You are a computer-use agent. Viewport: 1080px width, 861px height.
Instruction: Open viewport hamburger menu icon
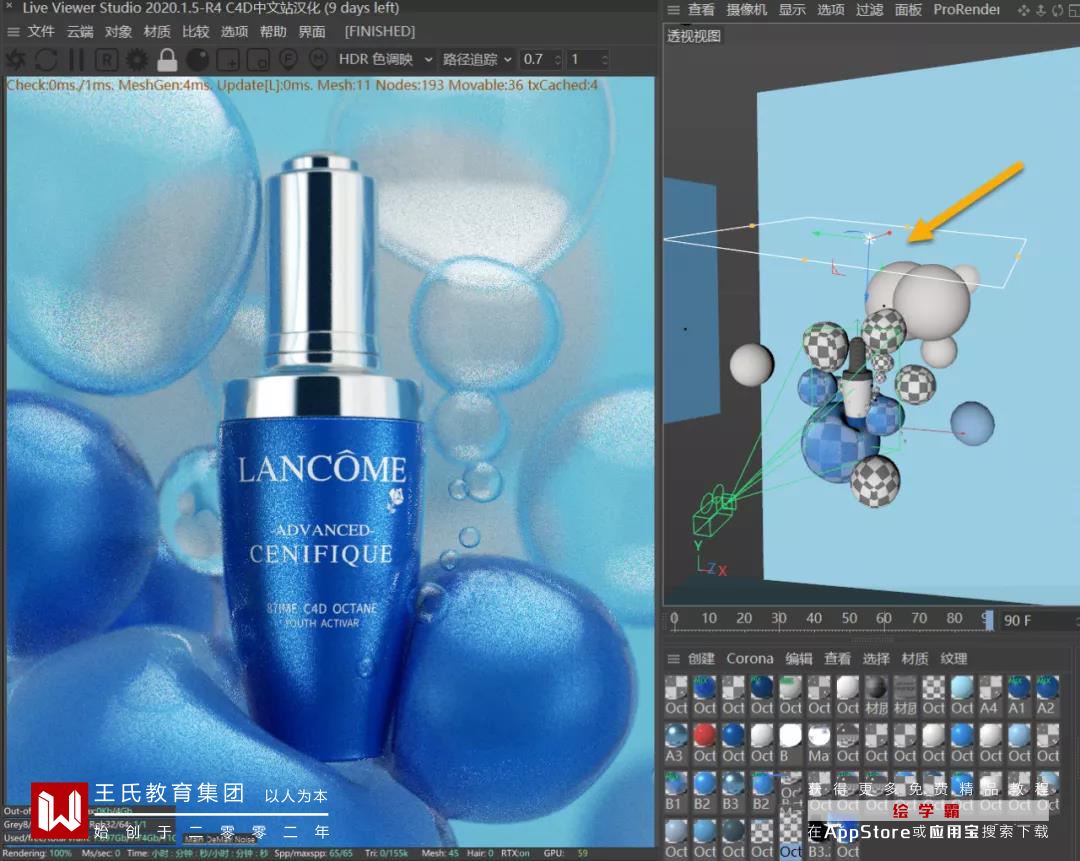[673, 10]
